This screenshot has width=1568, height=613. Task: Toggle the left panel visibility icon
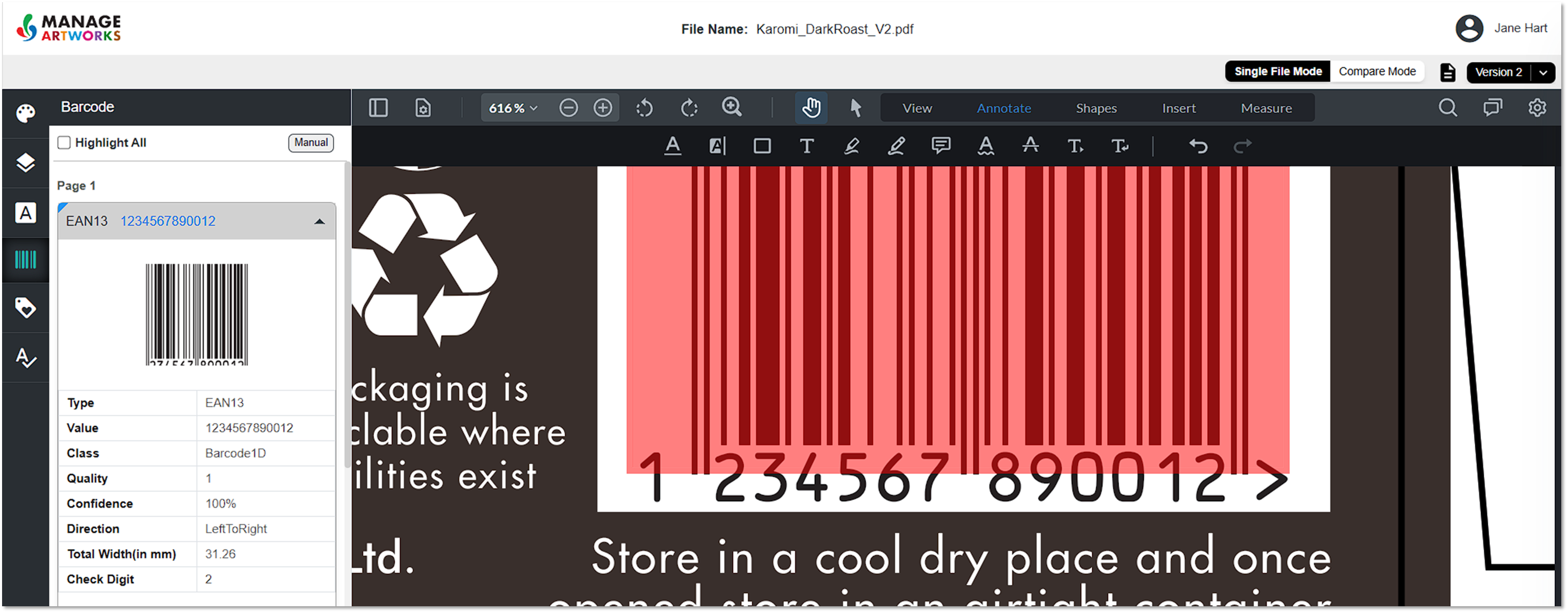point(378,108)
